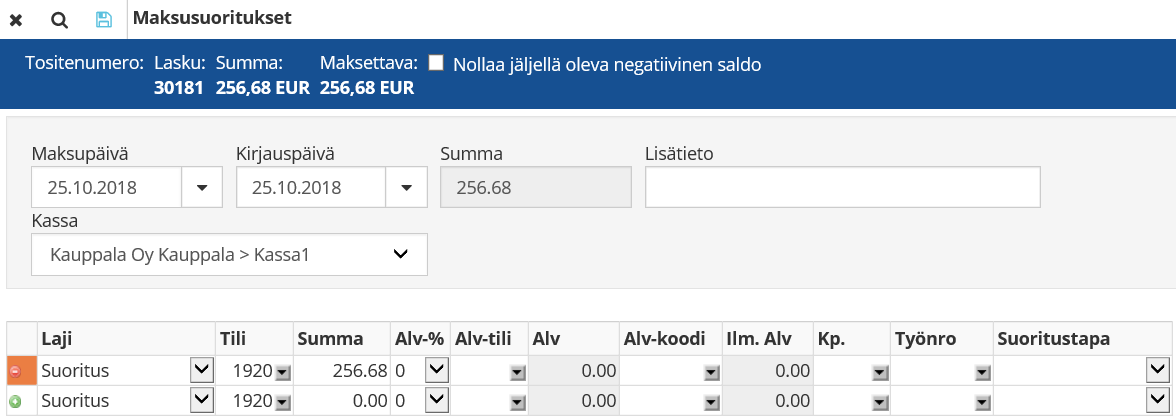This screenshot has height=420, width=1176.
Task: Open Alv-koodi lookup arrow in first row
Action: [x=710, y=372]
